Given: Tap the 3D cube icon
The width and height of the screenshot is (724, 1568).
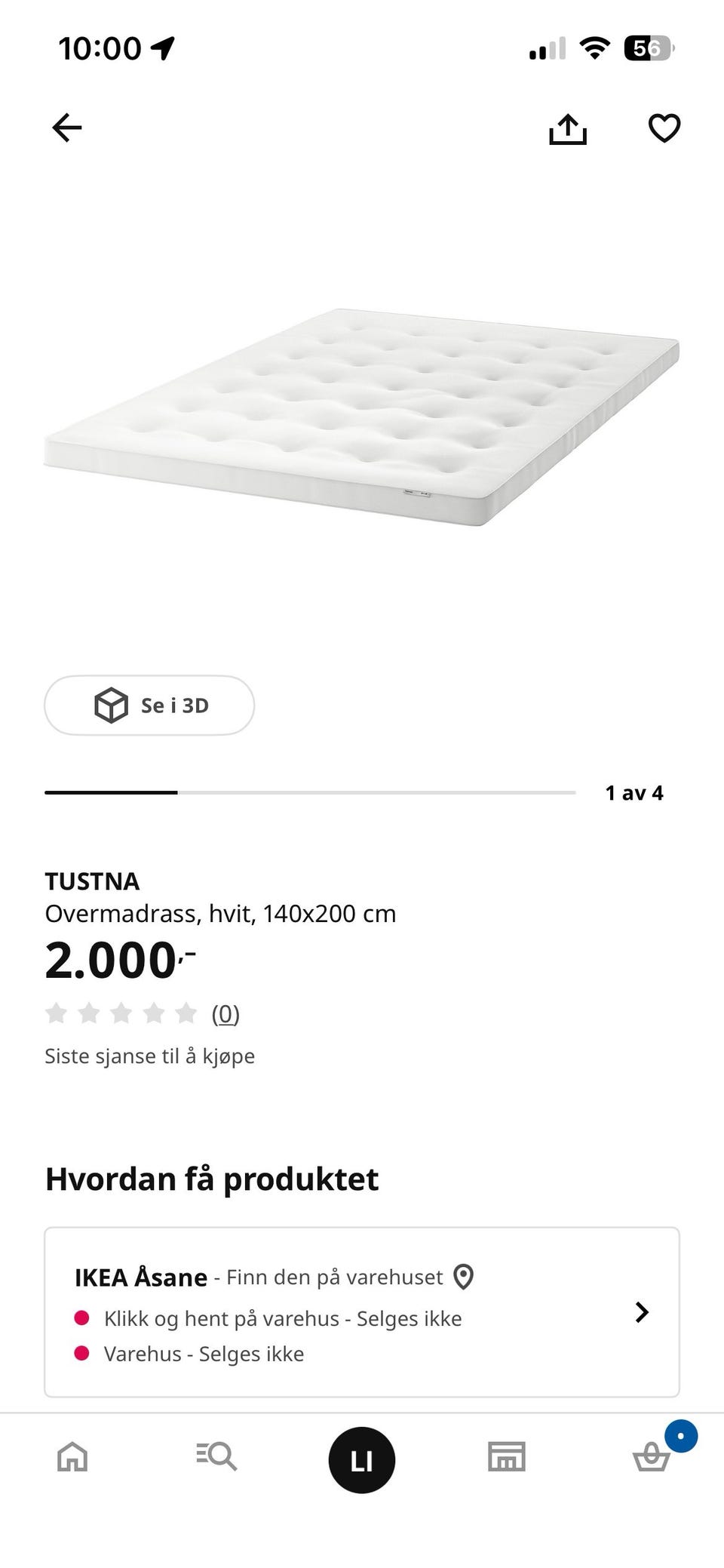Looking at the screenshot, I should coord(111,705).
